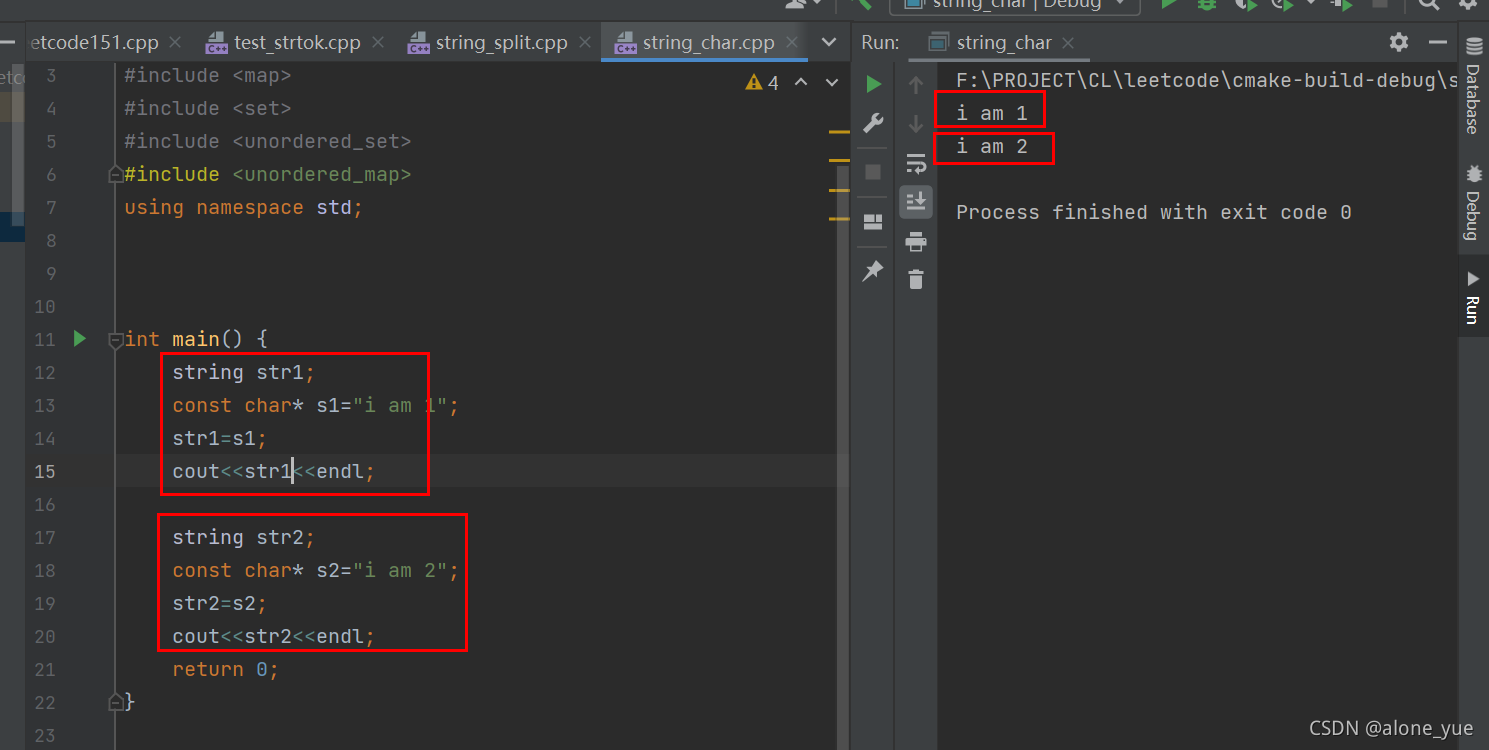This screenshot has height=750, width=1489.
Task: Click line number 21 in gutter
Action: [x=45, y=669]
